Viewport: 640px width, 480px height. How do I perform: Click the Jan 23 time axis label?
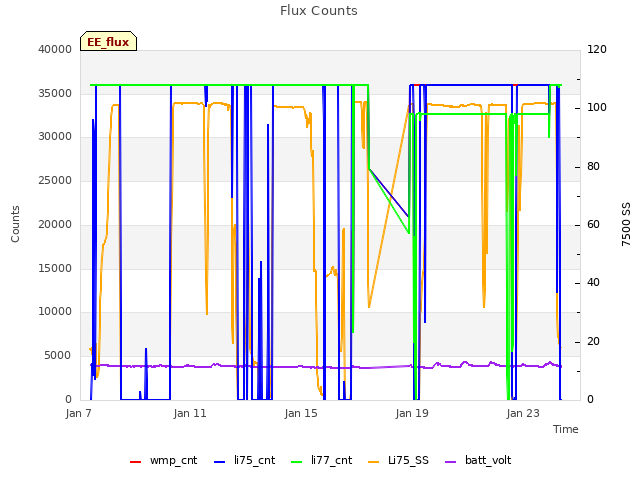(523, 413)
